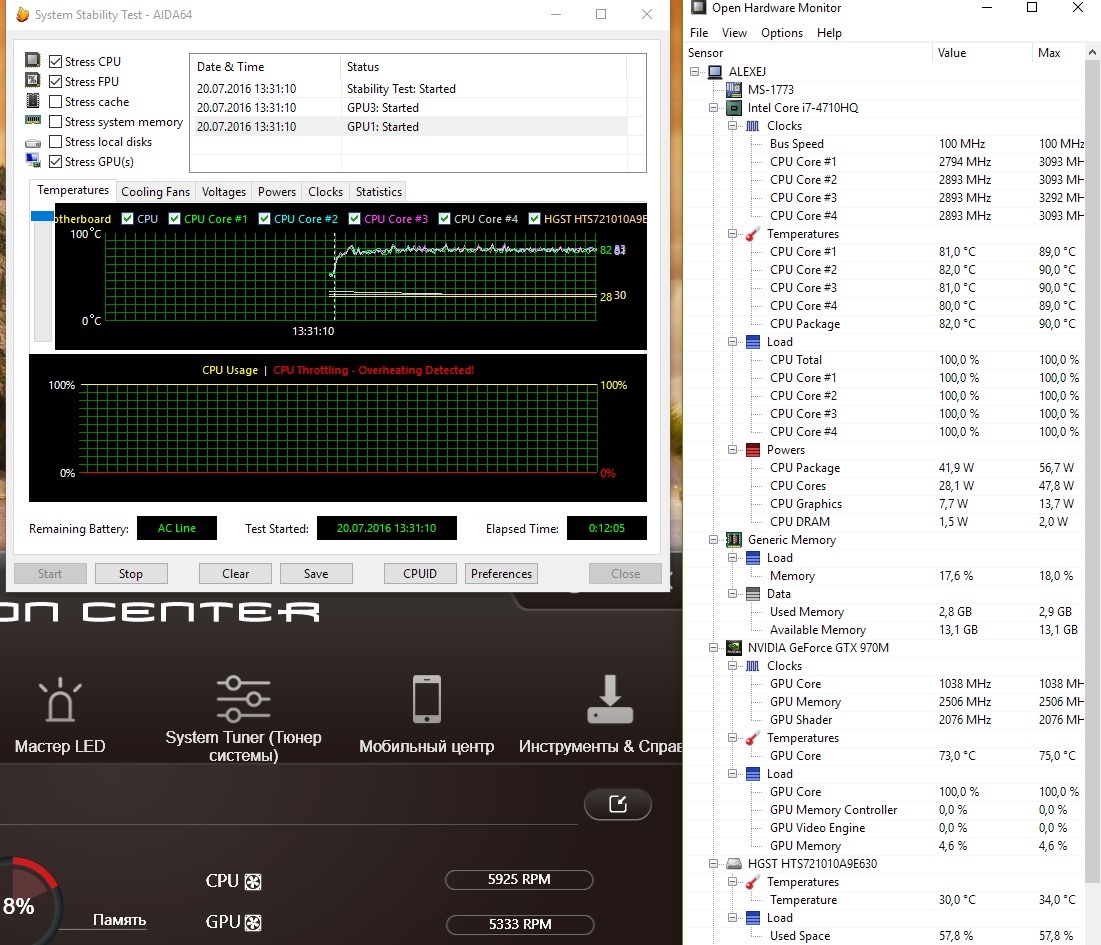Toggle the HGST graph checkbox
This screenshot has width=1101, height=945.
(534, 218)
